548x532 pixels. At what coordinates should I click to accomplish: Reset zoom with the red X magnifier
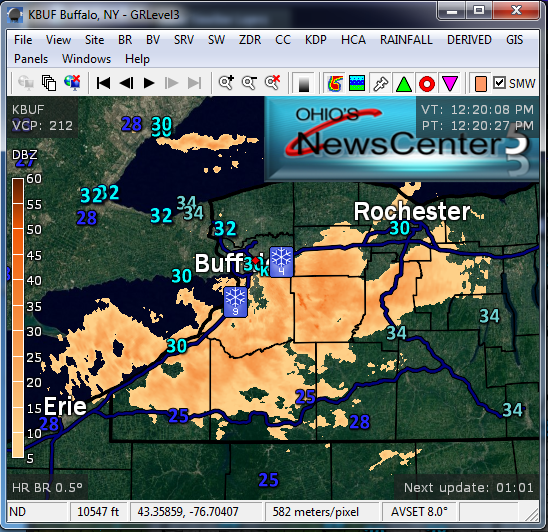pos(273,83)
